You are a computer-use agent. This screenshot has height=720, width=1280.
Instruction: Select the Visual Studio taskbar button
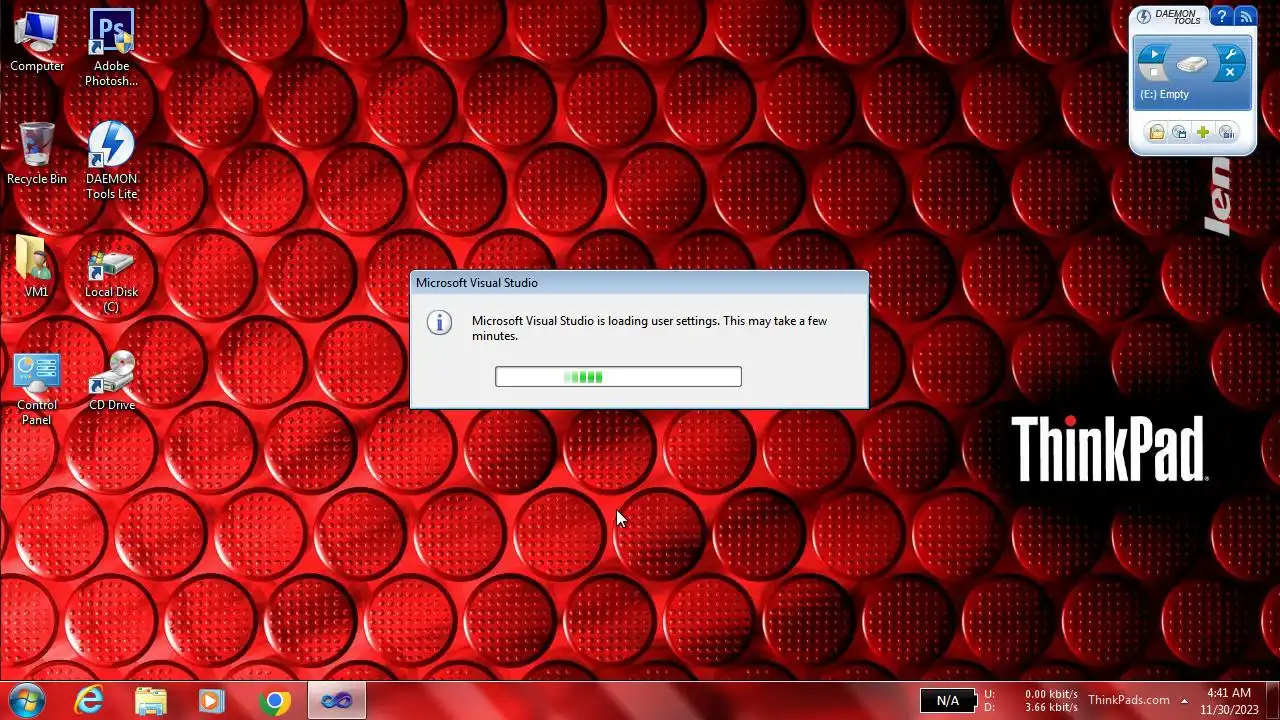click(336, 701)
